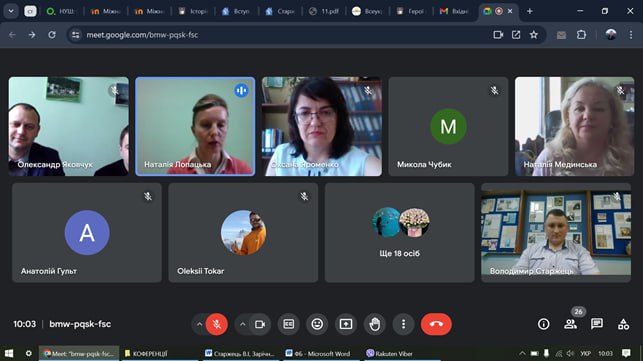Switch to the Історія browser tab
This screenshot has width=643, height=361.
(x=194, y=11)
